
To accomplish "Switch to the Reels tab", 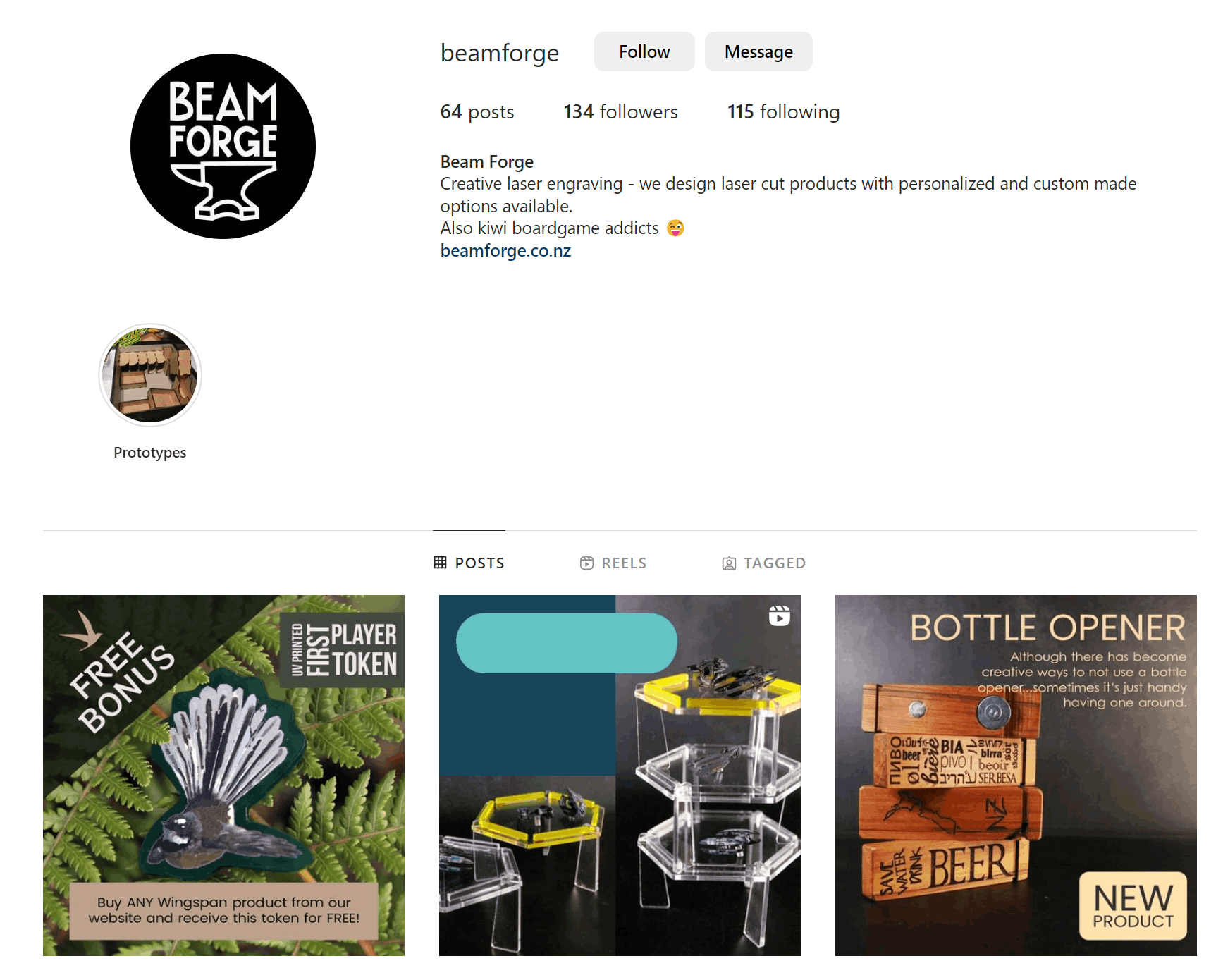I will coord(613,563).
